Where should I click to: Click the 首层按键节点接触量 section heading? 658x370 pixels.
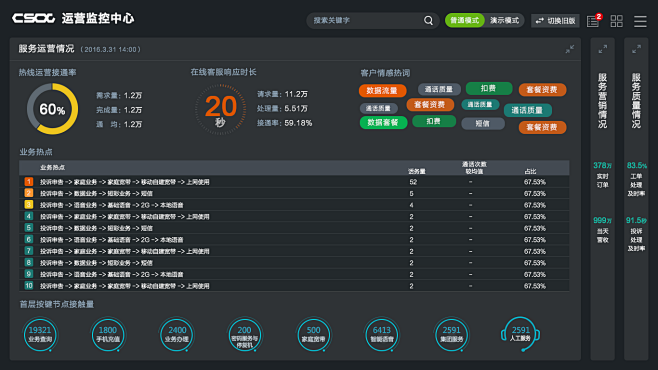click(x=57, y=304)
